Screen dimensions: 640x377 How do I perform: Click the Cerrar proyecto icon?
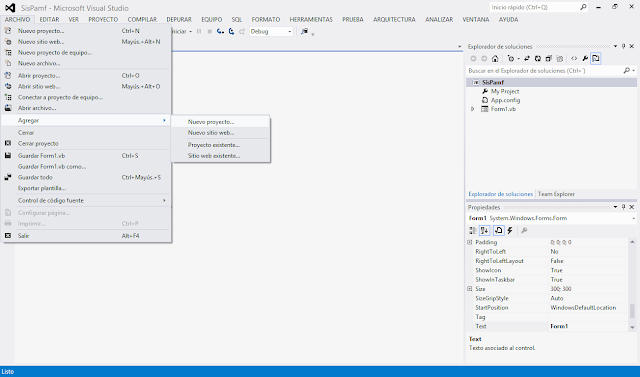[8, 144]
